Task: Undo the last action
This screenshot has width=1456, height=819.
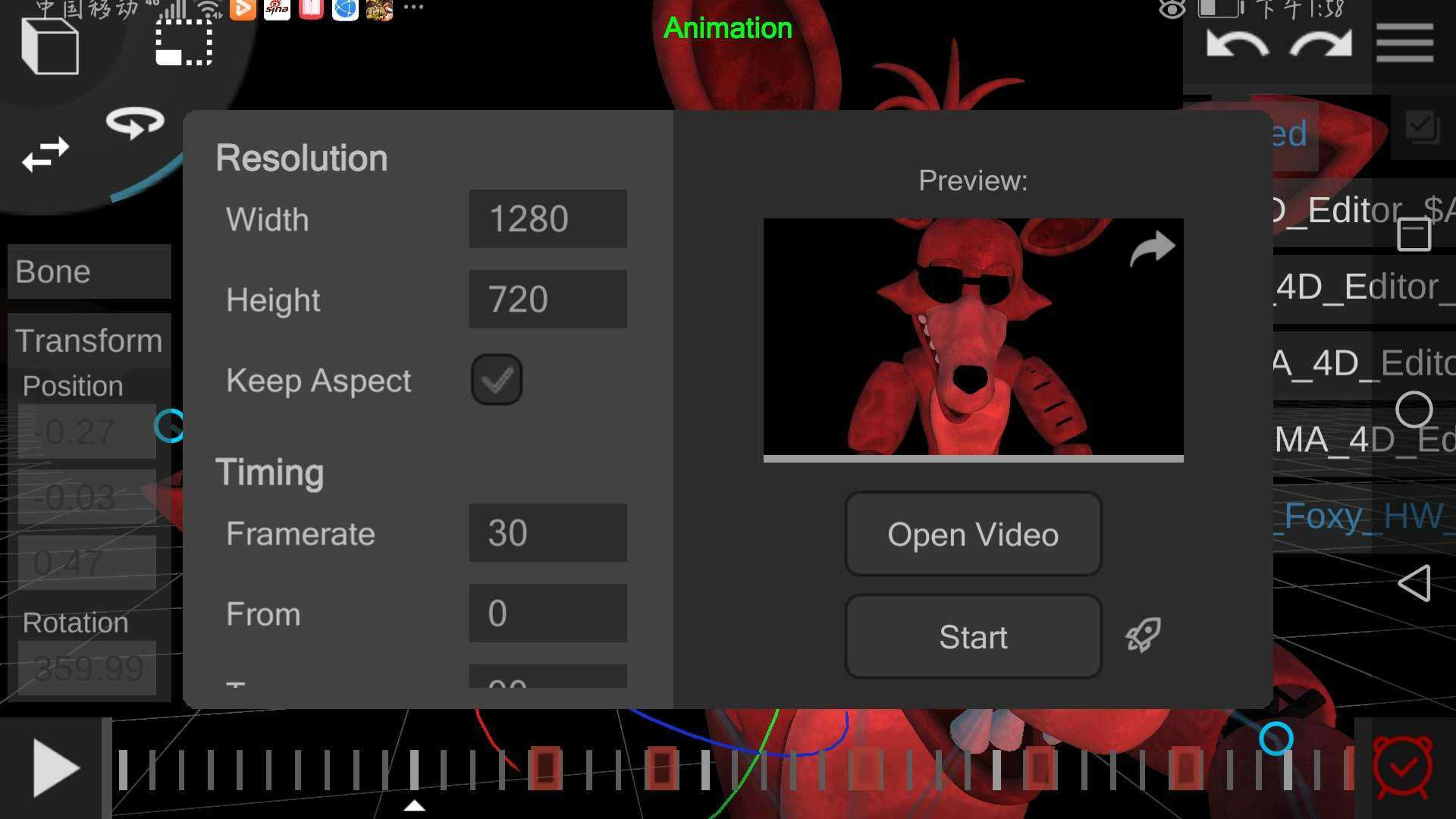Action: coord(1238,43)
